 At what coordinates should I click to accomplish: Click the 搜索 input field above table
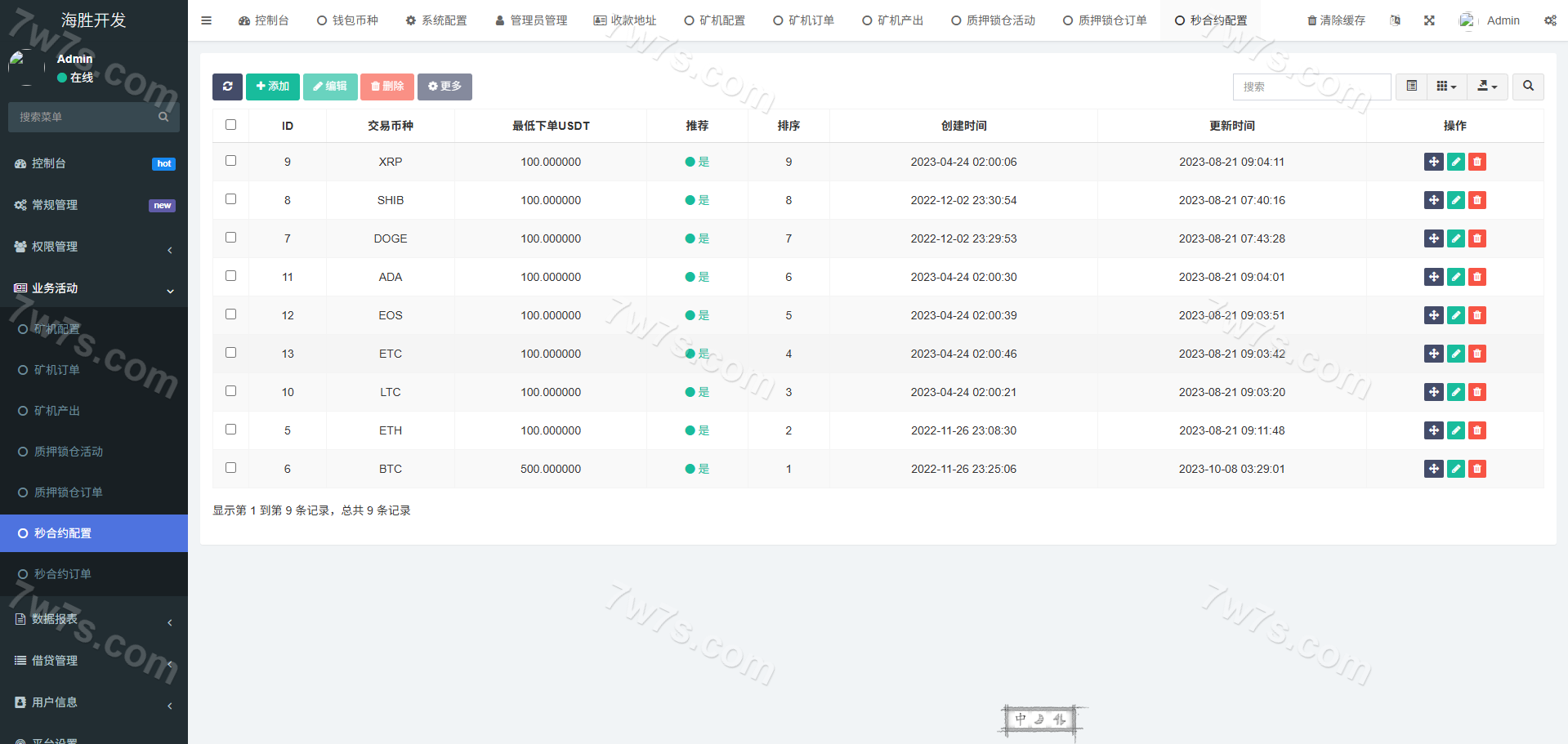(1311, 87)
